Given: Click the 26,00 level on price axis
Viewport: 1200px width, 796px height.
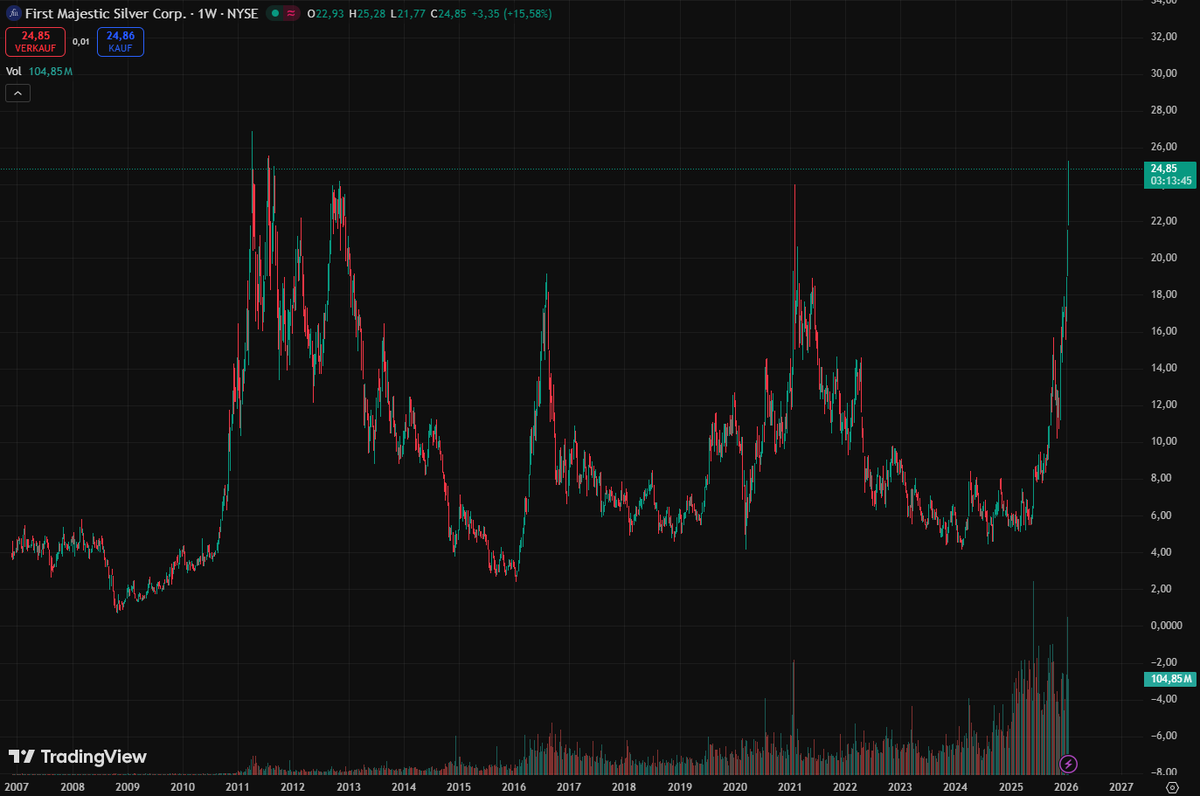Looking at the screenshot, I should [x=1162, y=147].
